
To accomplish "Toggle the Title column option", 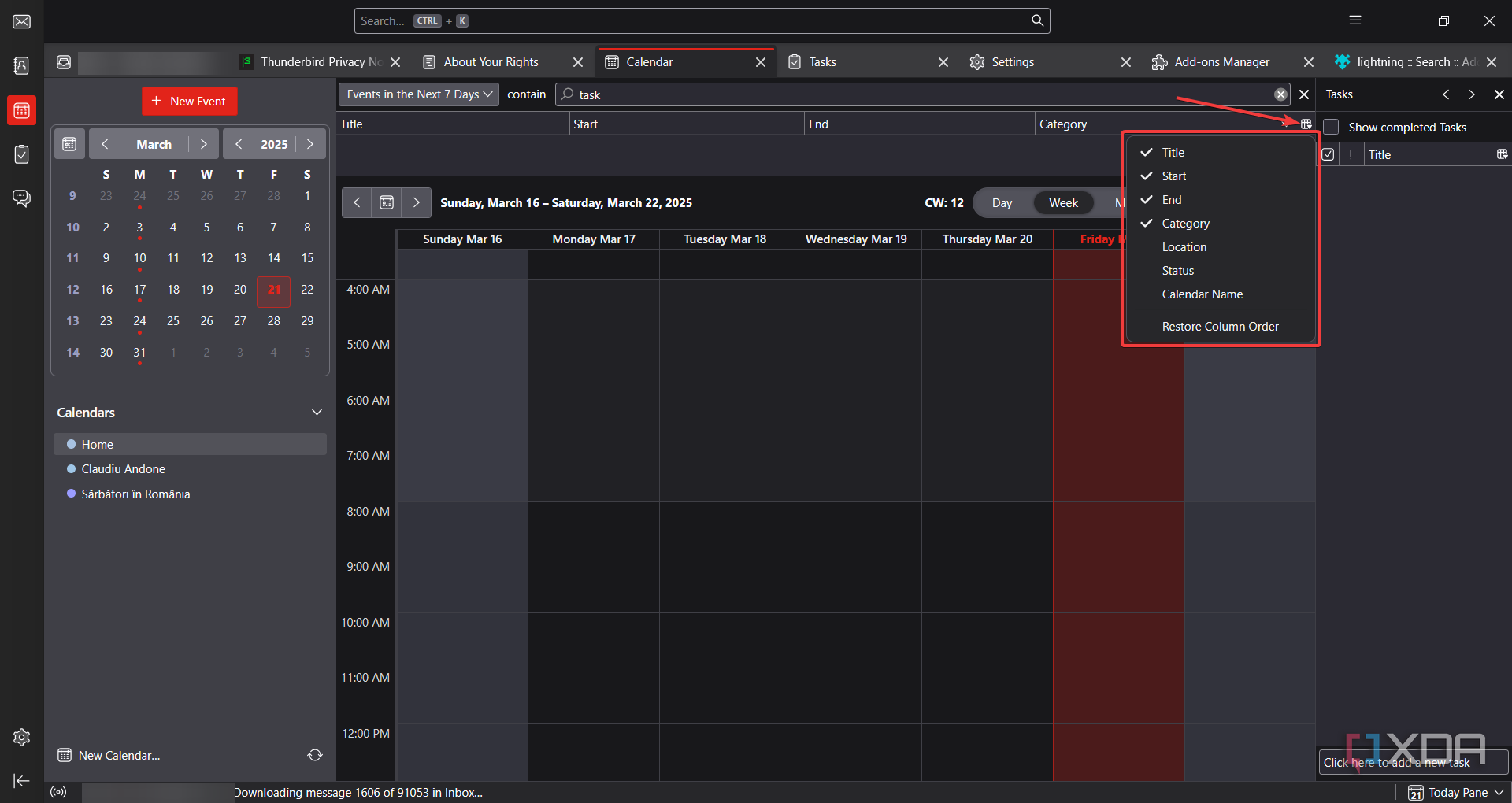I will pyautogui.click(x=1221, y=153).
